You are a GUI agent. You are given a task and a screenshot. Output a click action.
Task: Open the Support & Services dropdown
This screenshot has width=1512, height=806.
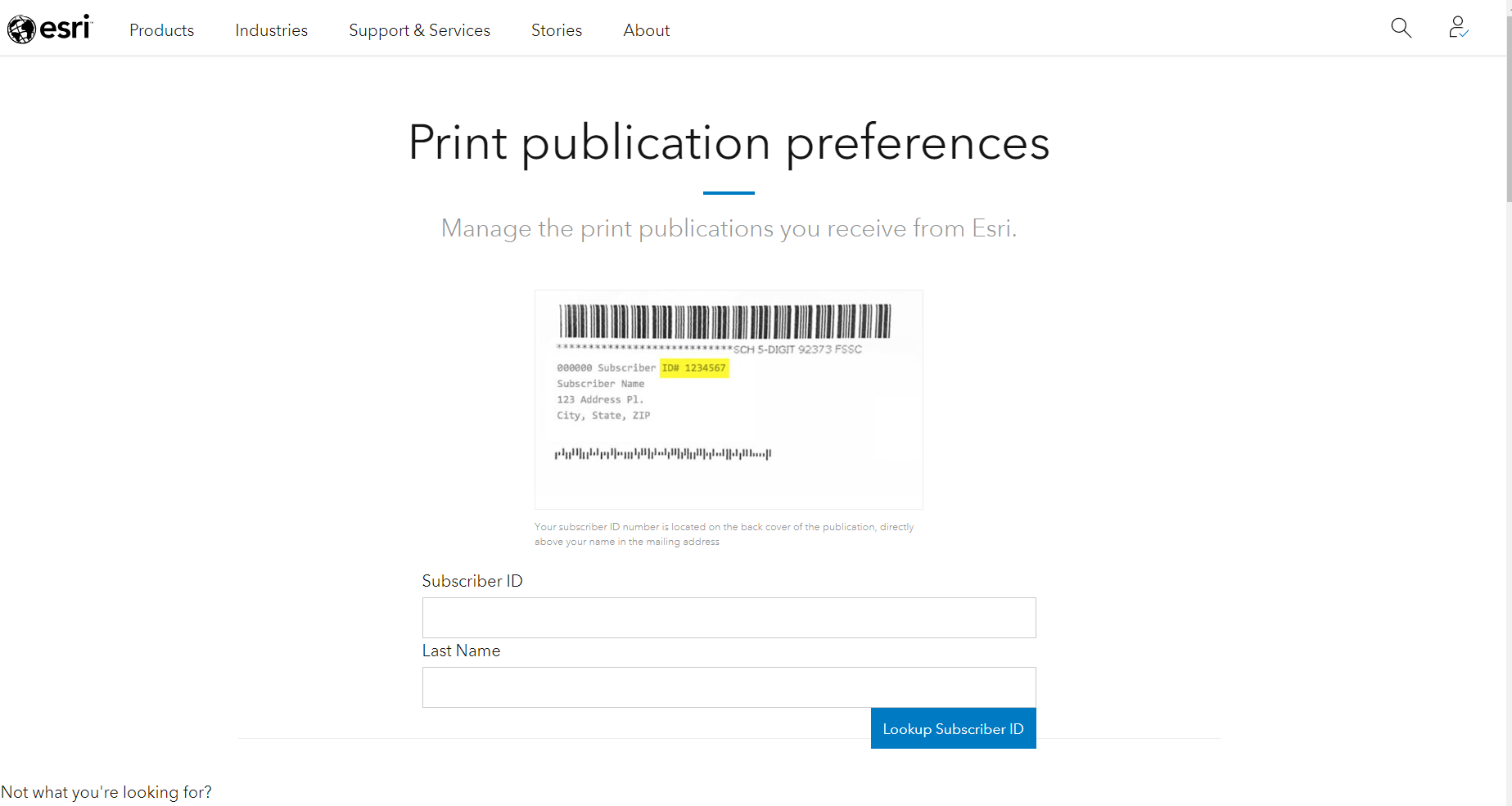(x=419, y=29)
